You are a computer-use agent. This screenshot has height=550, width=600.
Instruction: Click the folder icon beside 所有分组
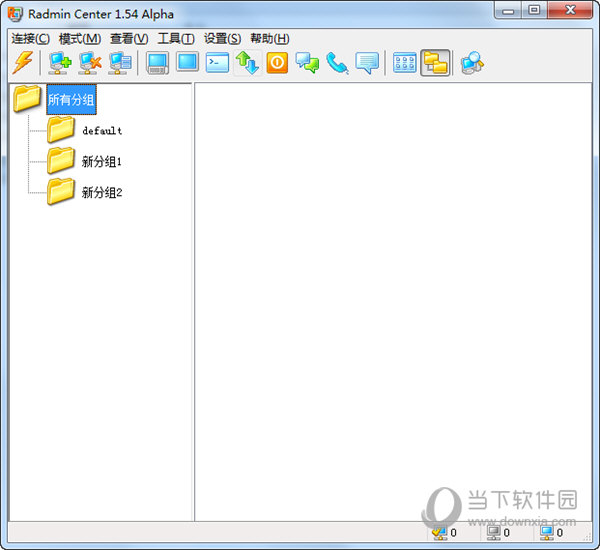27,98
